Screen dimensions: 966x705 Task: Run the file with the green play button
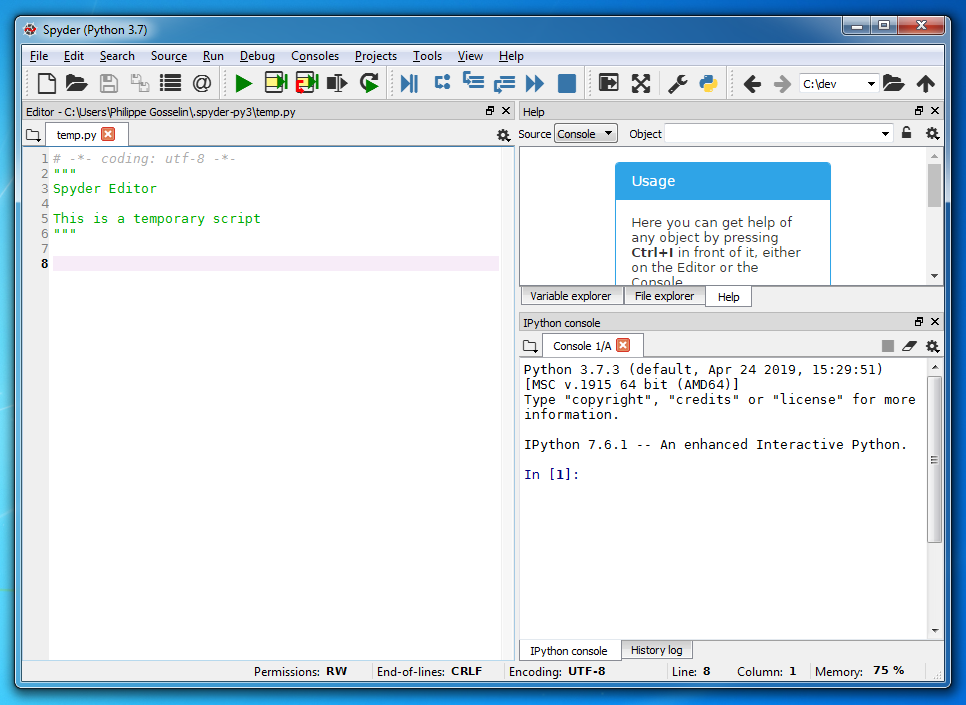click(x=244, y=83)
